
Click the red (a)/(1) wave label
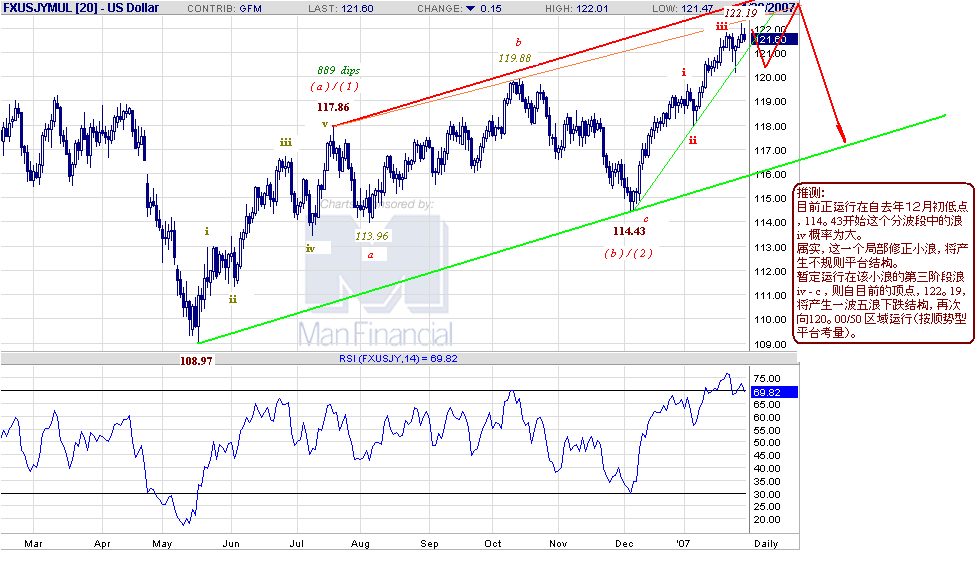(x=335, y=87)
